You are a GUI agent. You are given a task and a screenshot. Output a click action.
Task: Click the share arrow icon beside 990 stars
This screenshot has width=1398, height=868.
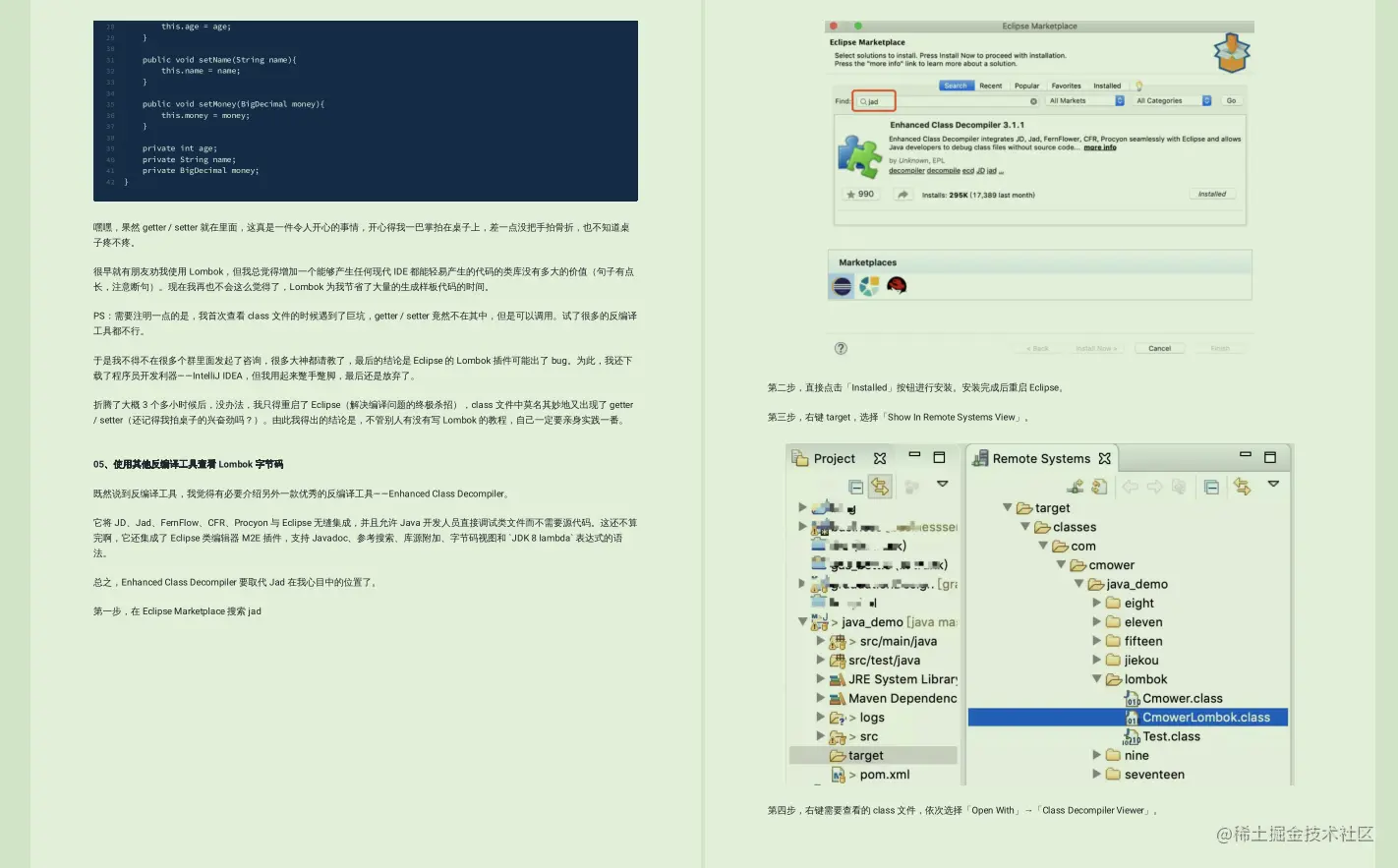[903, 195]
